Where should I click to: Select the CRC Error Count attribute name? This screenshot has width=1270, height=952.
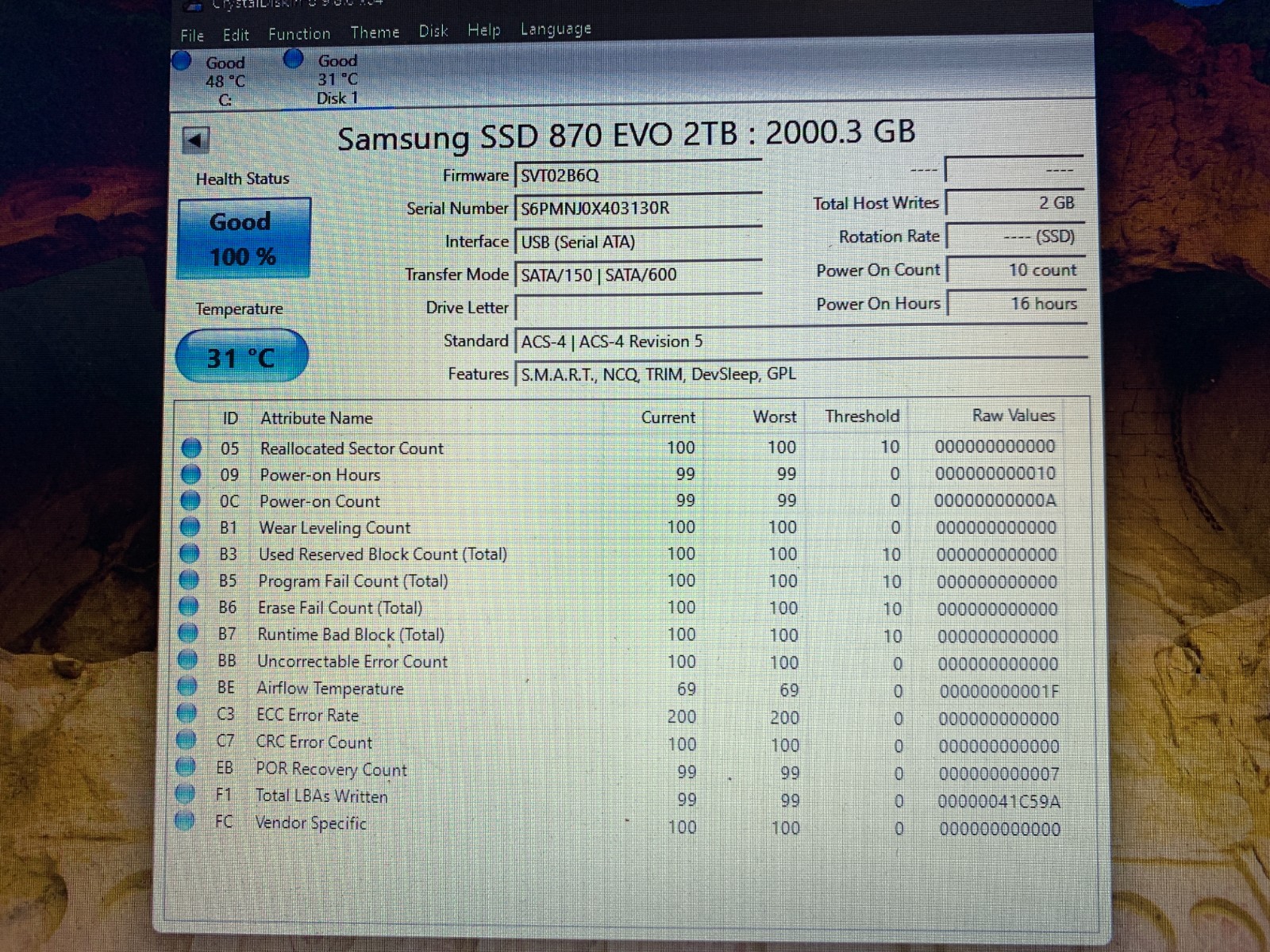314,742
